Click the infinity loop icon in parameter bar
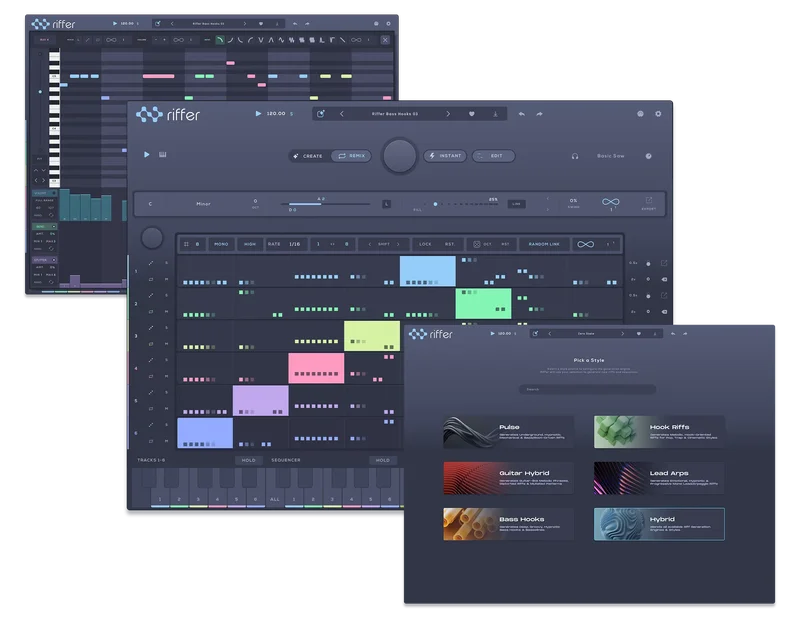Screen dimensions: 800x618 tap(611, 202)
